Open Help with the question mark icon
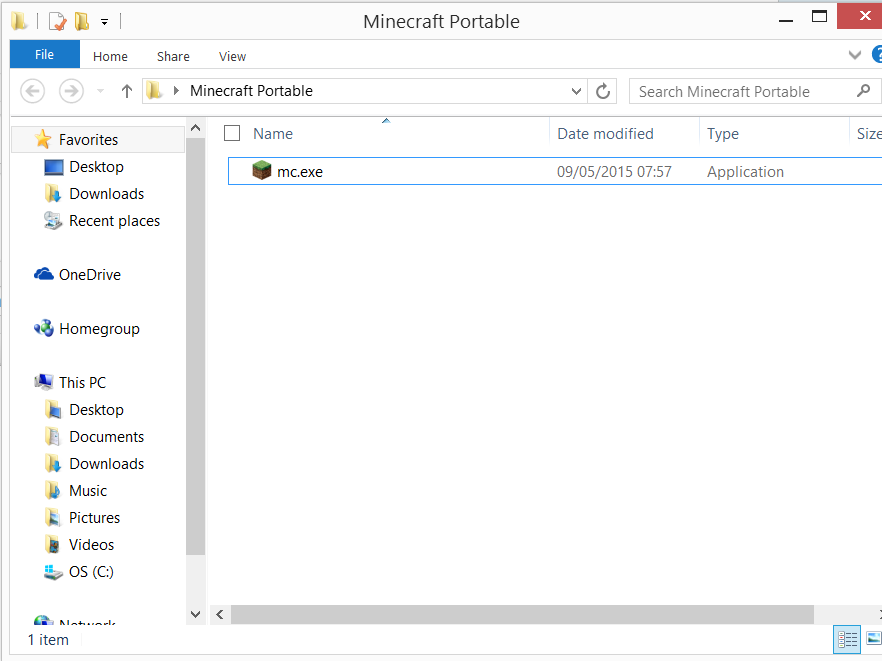 click(877, 55)
